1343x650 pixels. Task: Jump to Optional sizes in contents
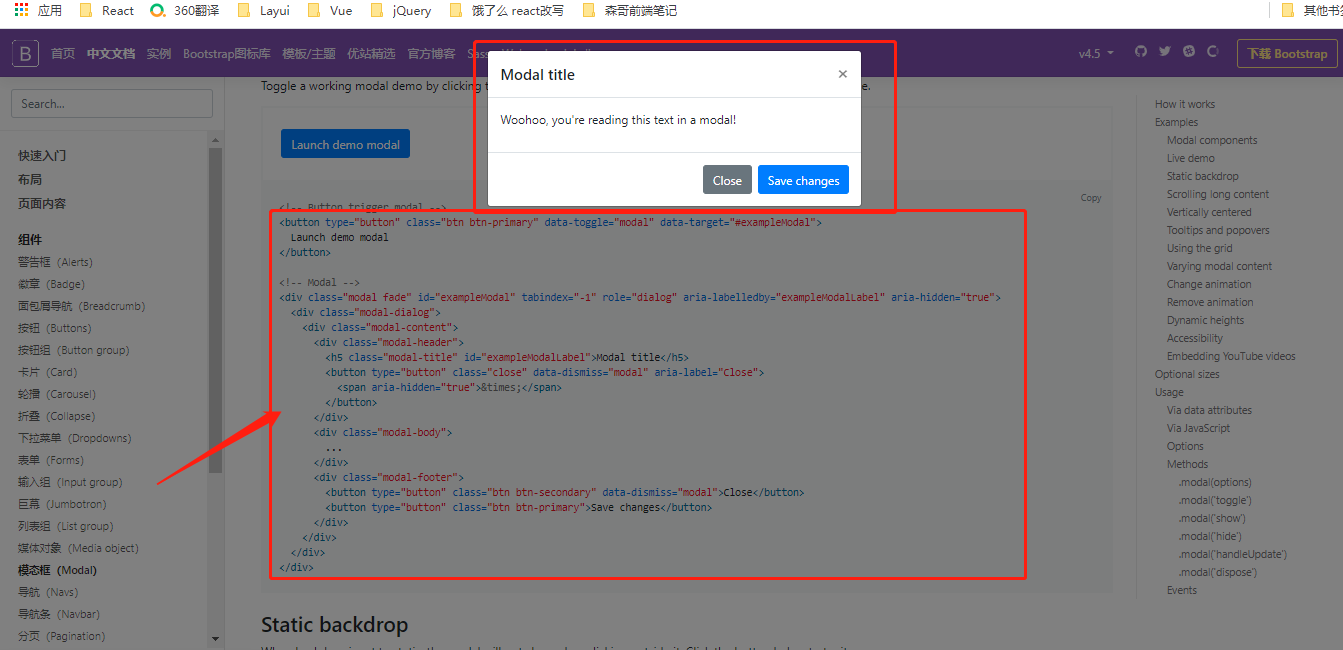click(x=1187, y=374)
